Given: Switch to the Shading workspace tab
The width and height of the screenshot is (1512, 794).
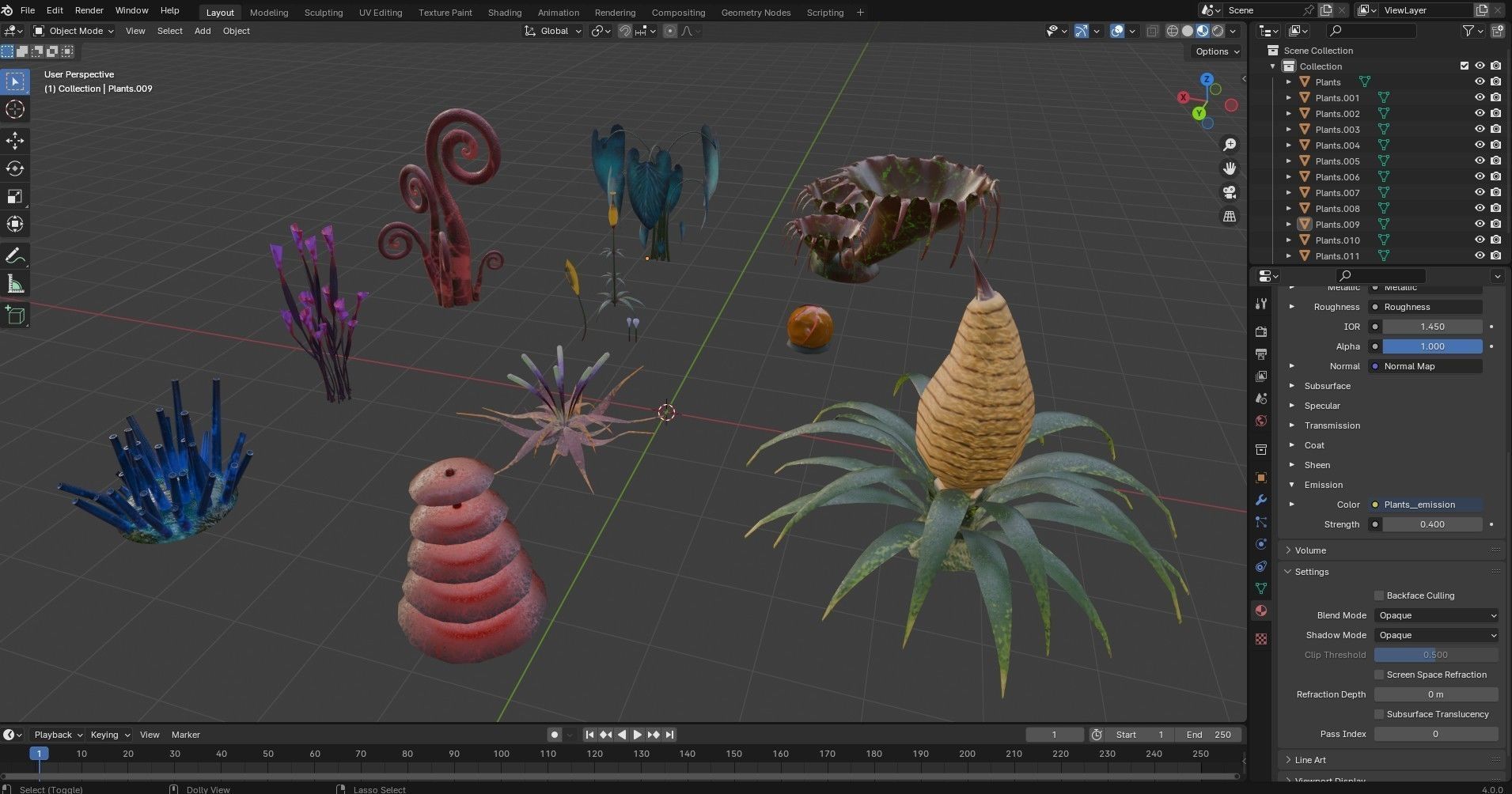Looking at the screenshot, I should coord(504,13).
